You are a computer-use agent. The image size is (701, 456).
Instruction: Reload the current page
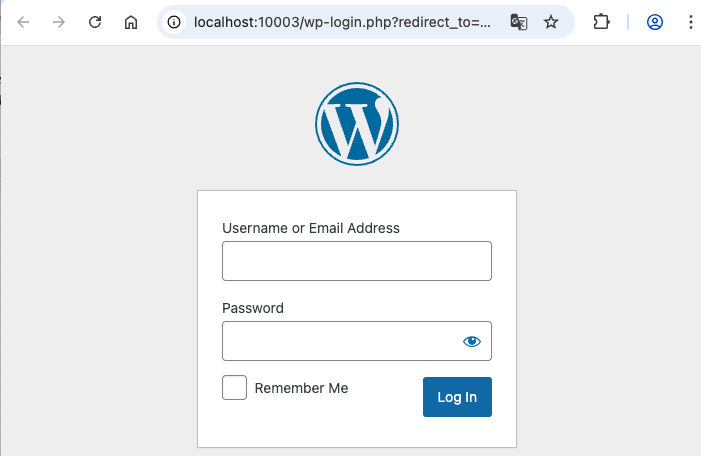coord(95,22)
